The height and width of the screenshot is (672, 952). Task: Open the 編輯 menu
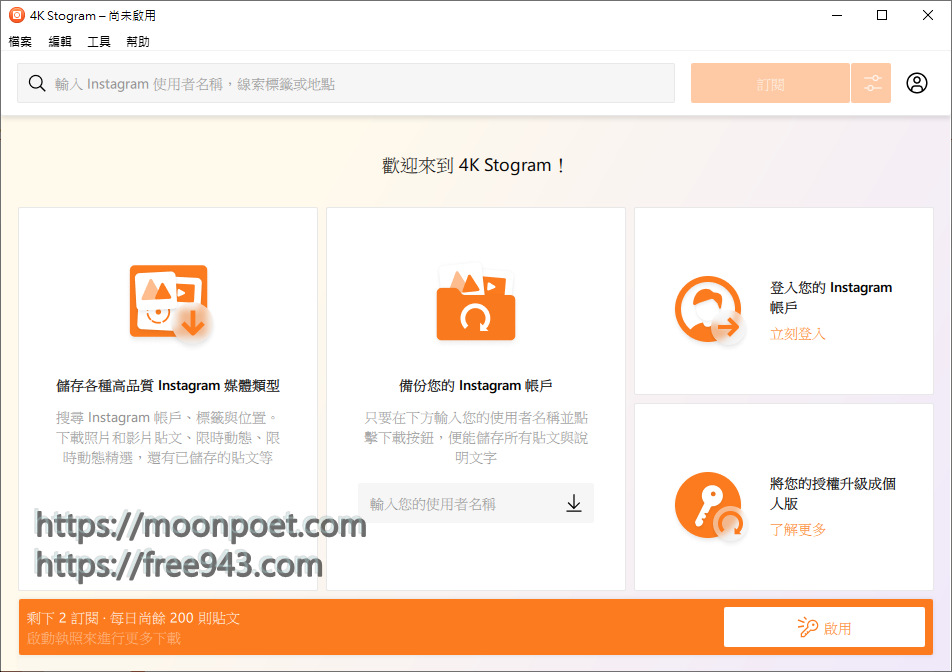tap(60, 42)
